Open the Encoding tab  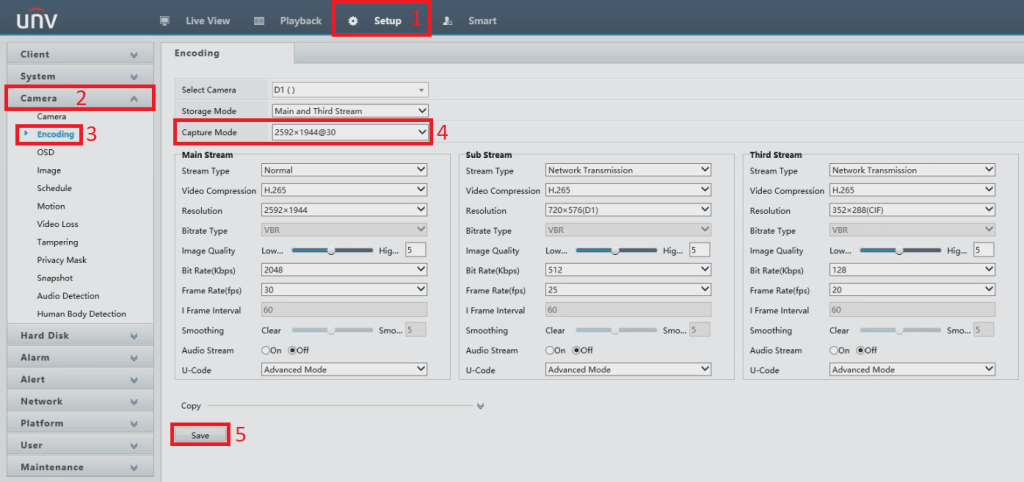(197, 53)
